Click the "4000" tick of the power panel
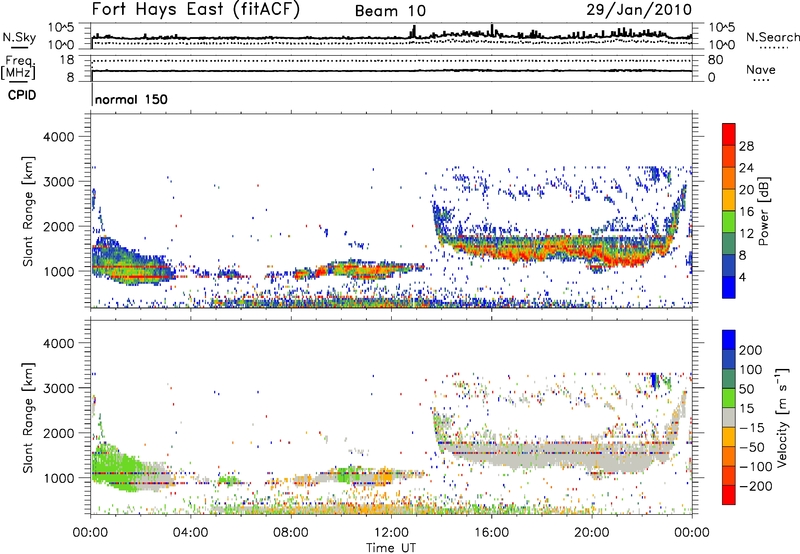 59,137
